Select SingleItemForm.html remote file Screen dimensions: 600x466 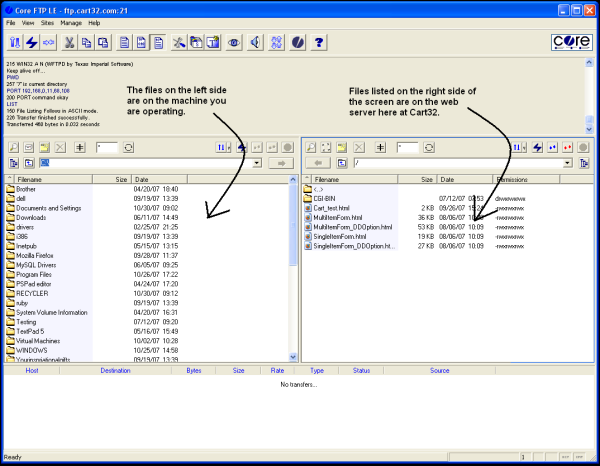pyautogui.click(x=339, y=237)
